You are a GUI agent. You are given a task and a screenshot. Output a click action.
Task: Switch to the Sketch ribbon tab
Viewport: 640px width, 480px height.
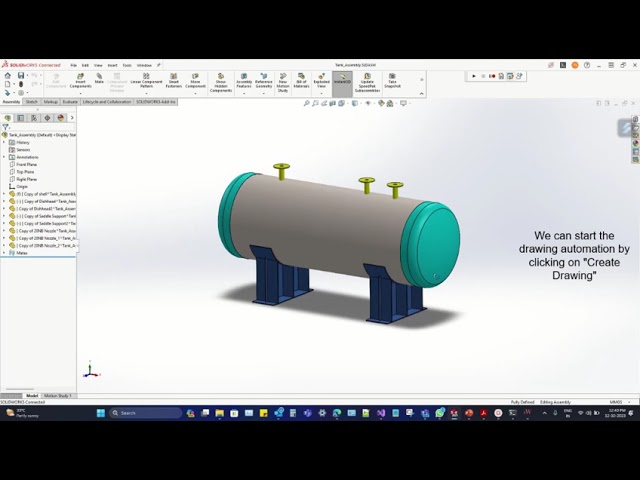click(32, 102)
